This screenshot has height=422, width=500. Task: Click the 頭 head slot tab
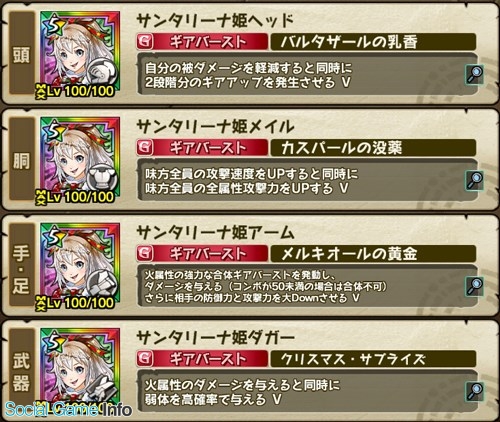pyautogui.click(x=22, y=53)
